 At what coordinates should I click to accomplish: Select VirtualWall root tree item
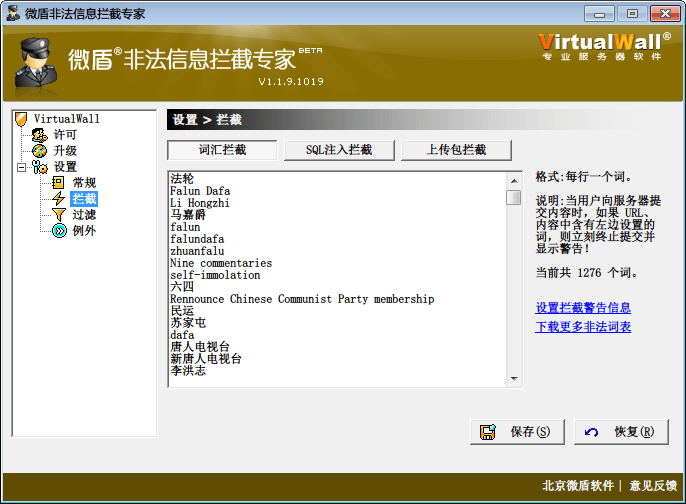pyautogui.click(x=66, y=119)
